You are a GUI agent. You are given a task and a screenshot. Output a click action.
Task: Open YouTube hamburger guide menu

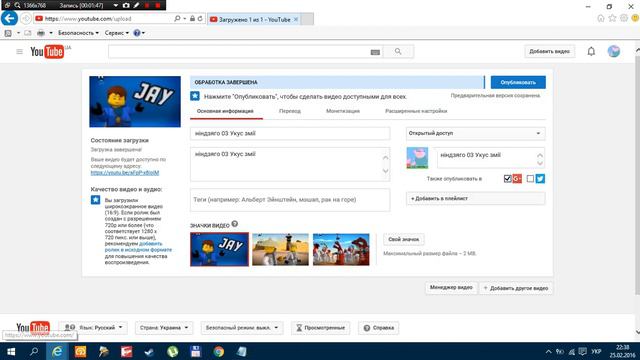[19, 51]
